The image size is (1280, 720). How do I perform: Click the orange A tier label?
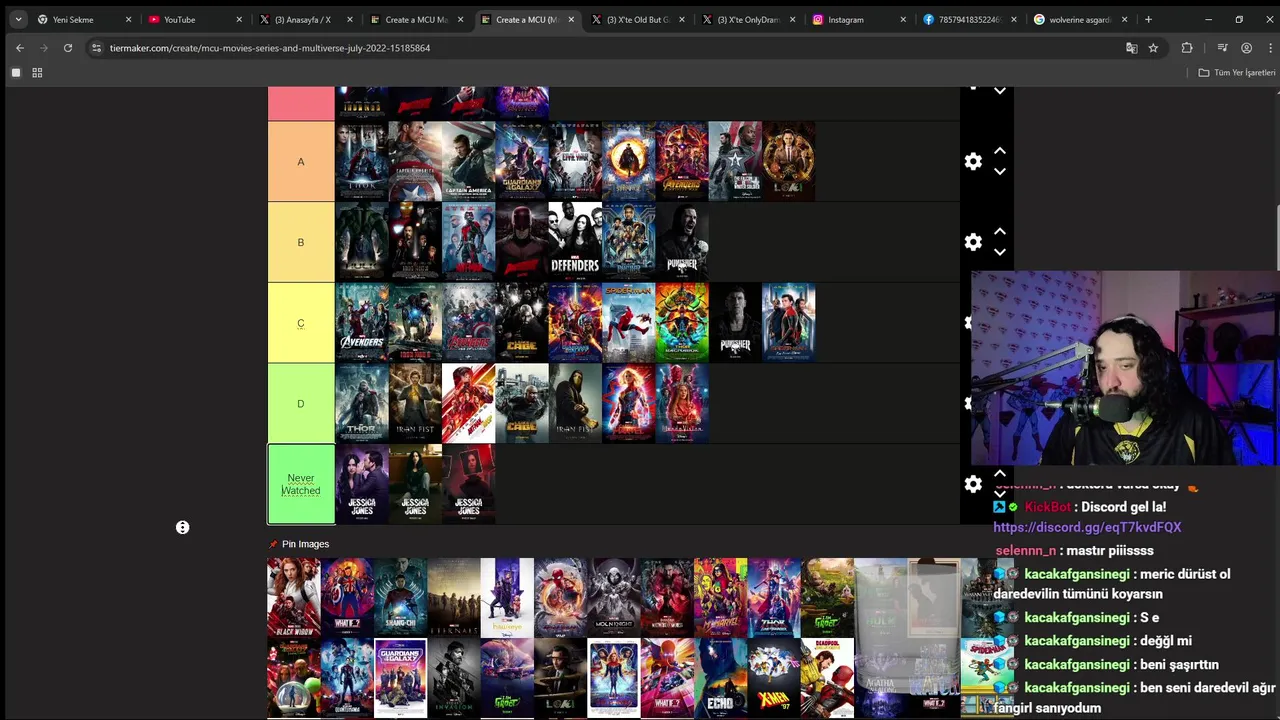click(301, 162)
